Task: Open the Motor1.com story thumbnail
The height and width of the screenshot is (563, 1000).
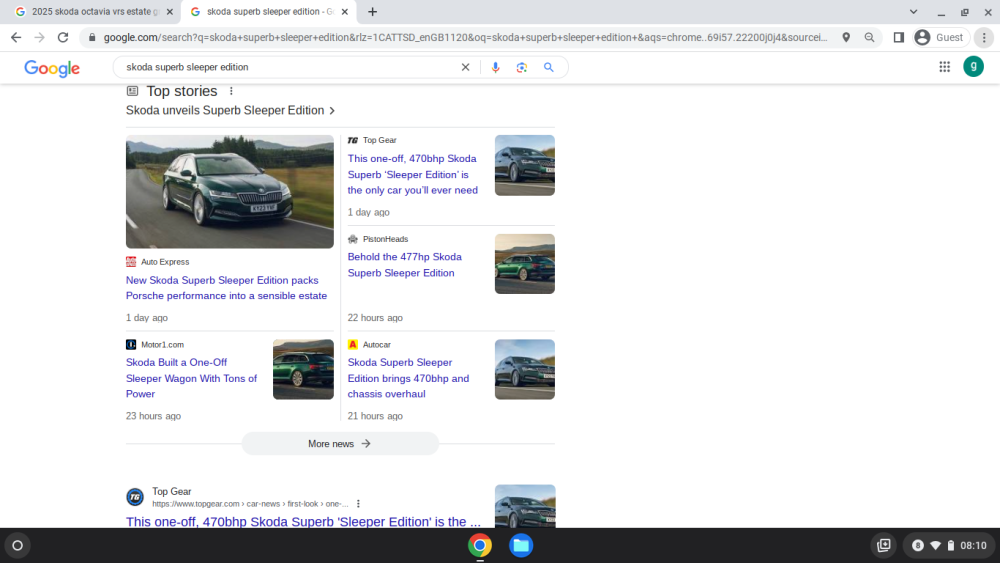Action: 303,369
